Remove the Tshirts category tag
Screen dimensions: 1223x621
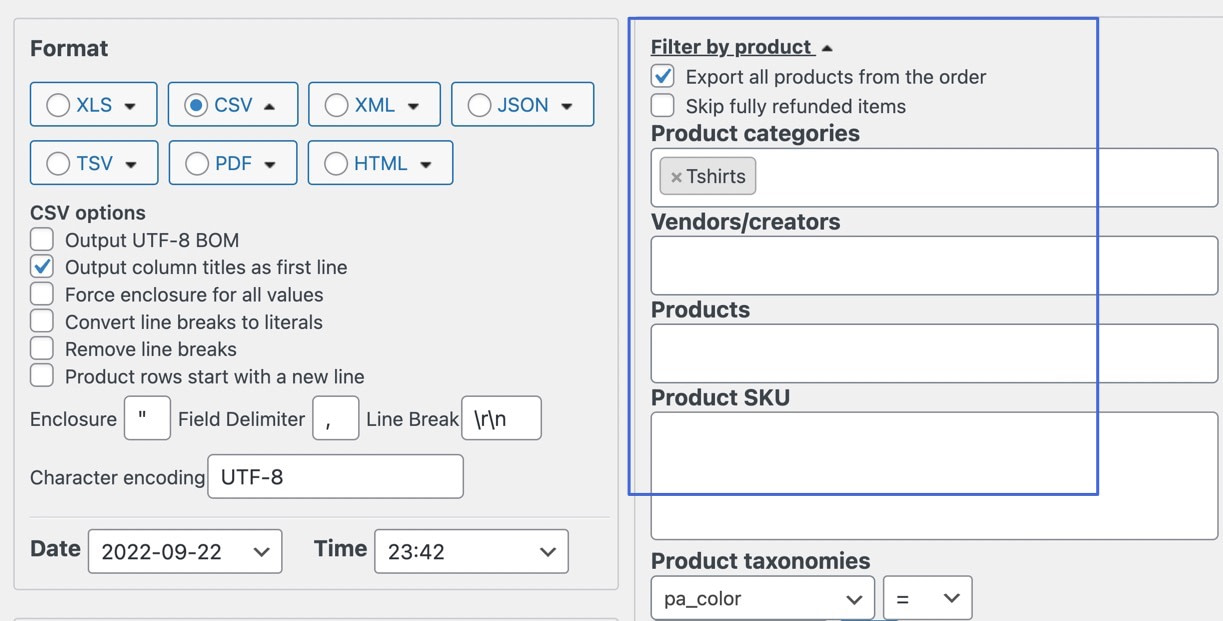676,177
